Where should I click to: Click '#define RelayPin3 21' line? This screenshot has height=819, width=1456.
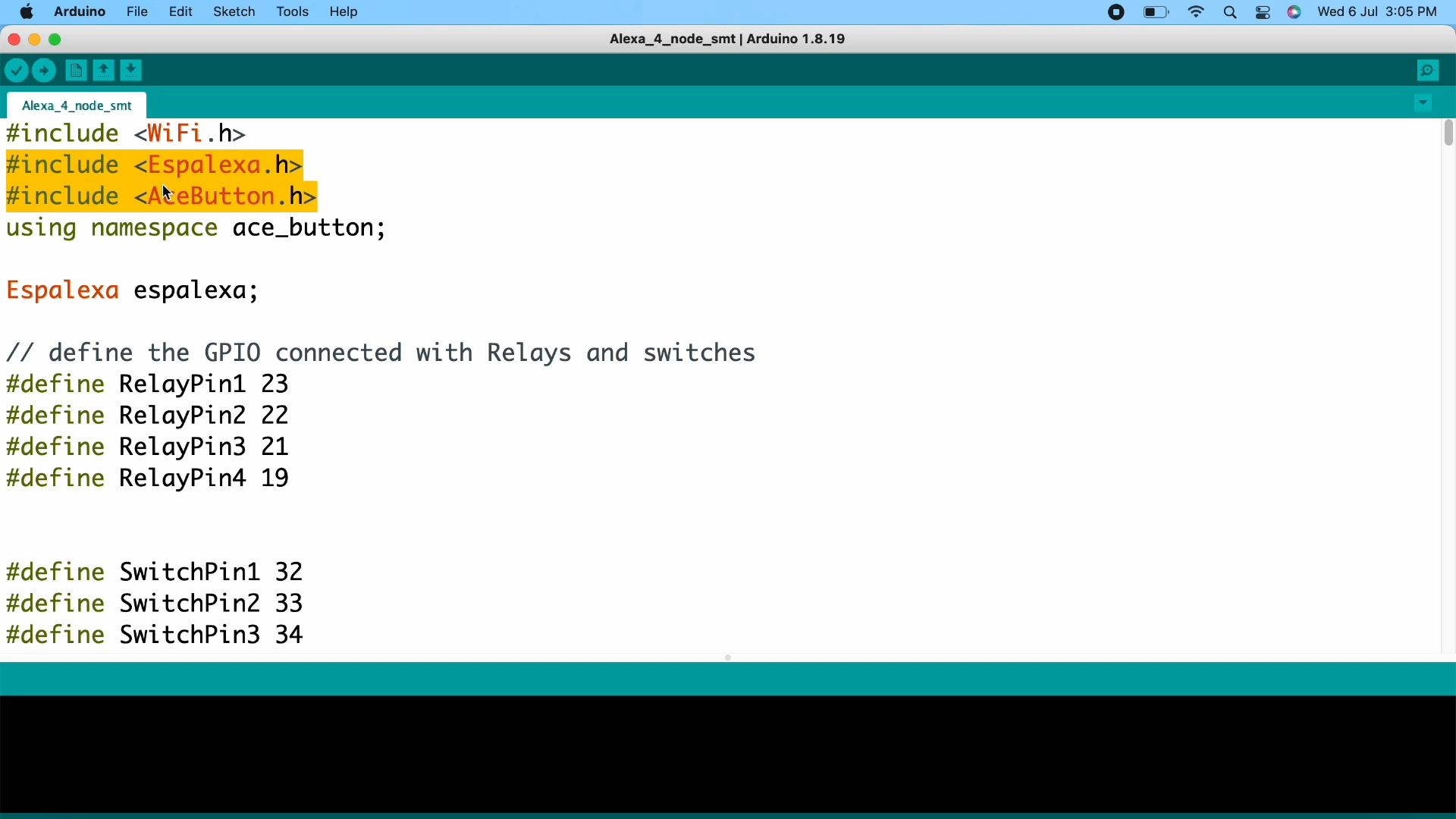pyautogui.click(x=149, y=447)
